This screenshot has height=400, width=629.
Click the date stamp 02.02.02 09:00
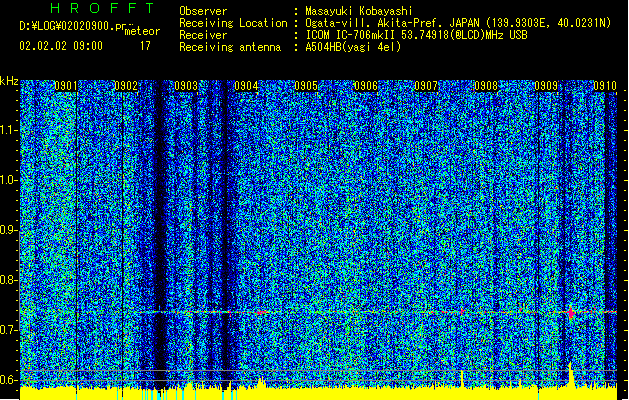point(61,46)
